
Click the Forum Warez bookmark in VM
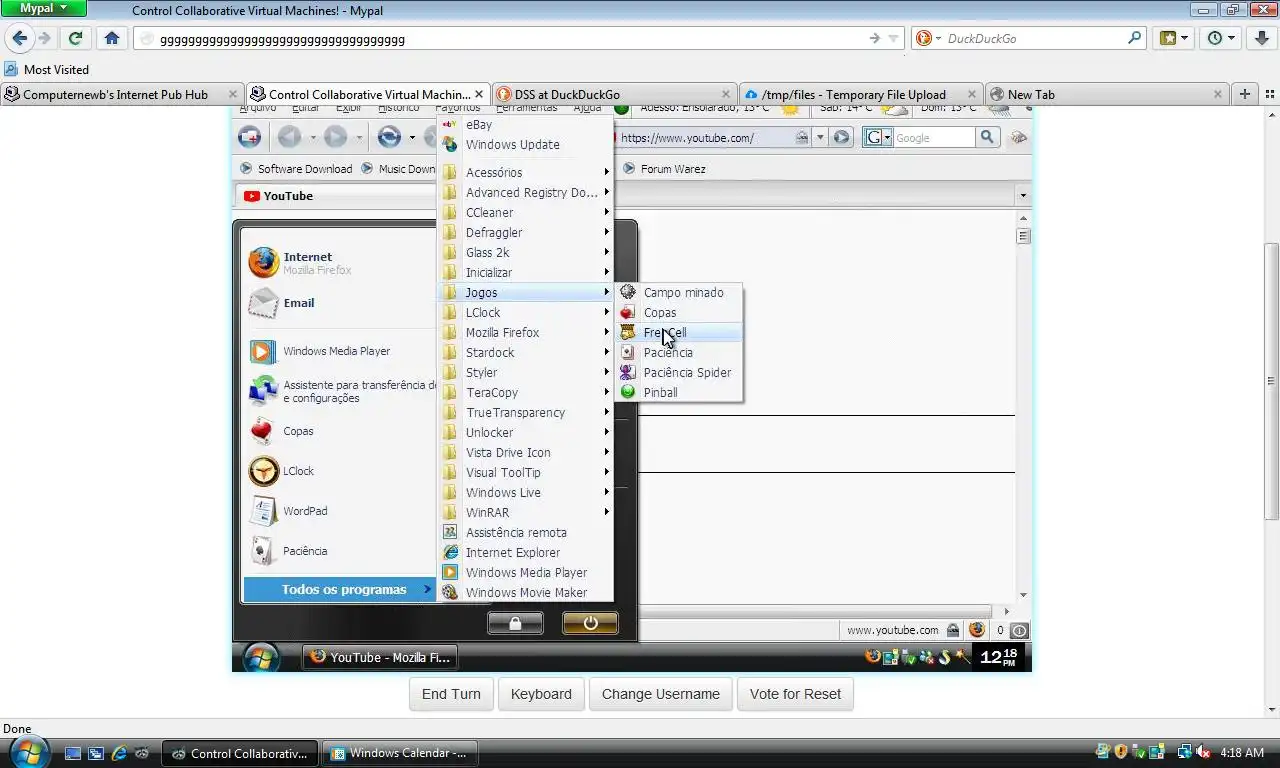pos(664,169)
